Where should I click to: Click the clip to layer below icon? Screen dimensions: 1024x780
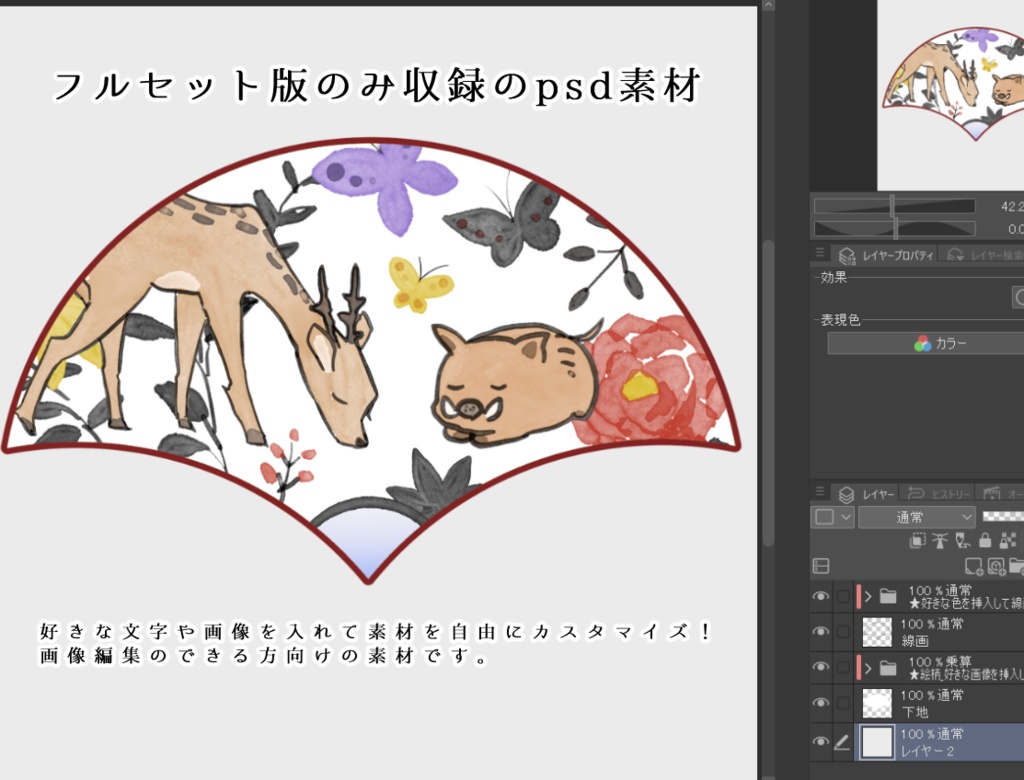click(x=918, y=540)
